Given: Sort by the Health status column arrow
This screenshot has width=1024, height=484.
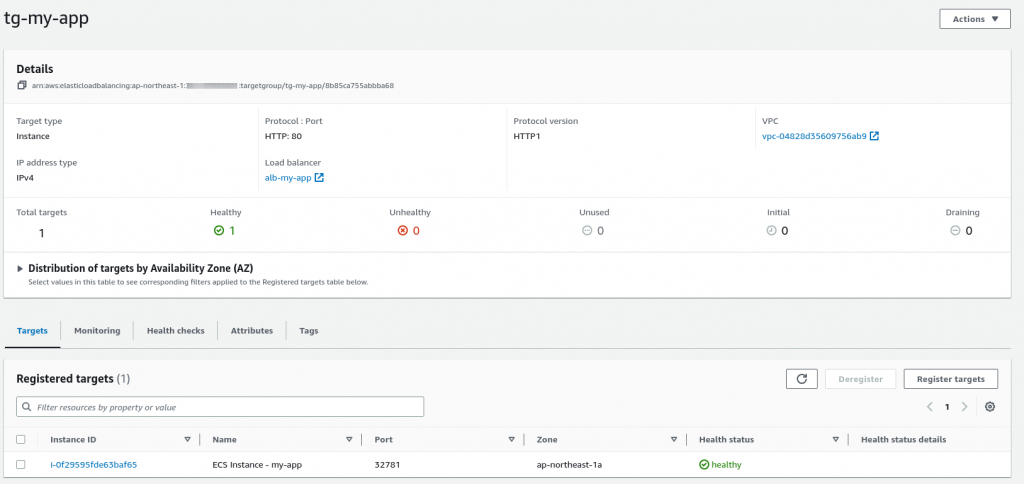Looking at the screenshot, I should (x=835, y=440).
